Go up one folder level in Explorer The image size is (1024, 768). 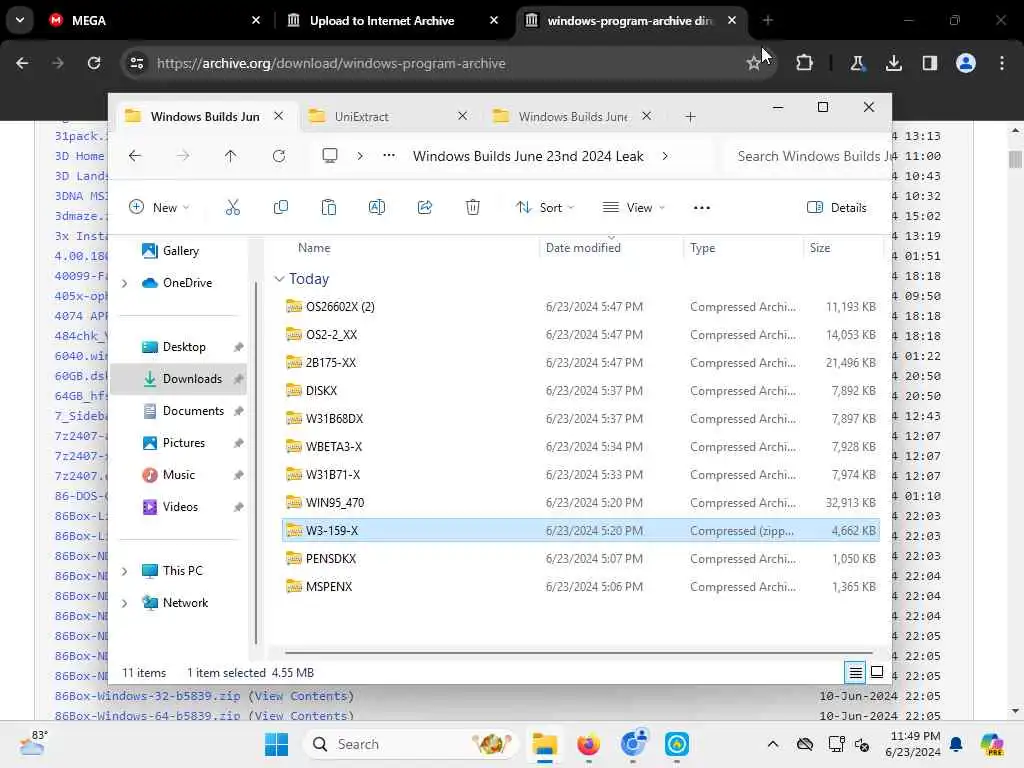231,156
